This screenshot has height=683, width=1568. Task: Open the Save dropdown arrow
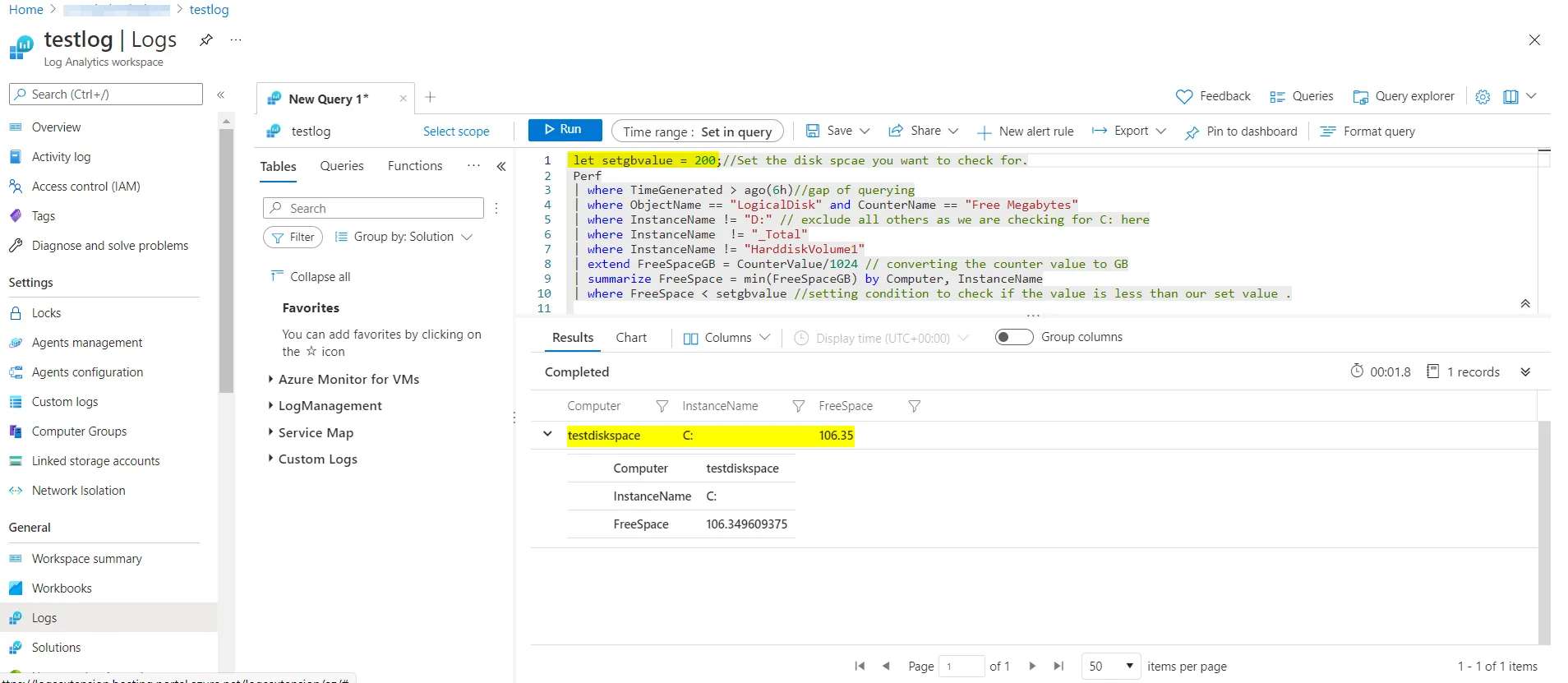coord(865,131)
